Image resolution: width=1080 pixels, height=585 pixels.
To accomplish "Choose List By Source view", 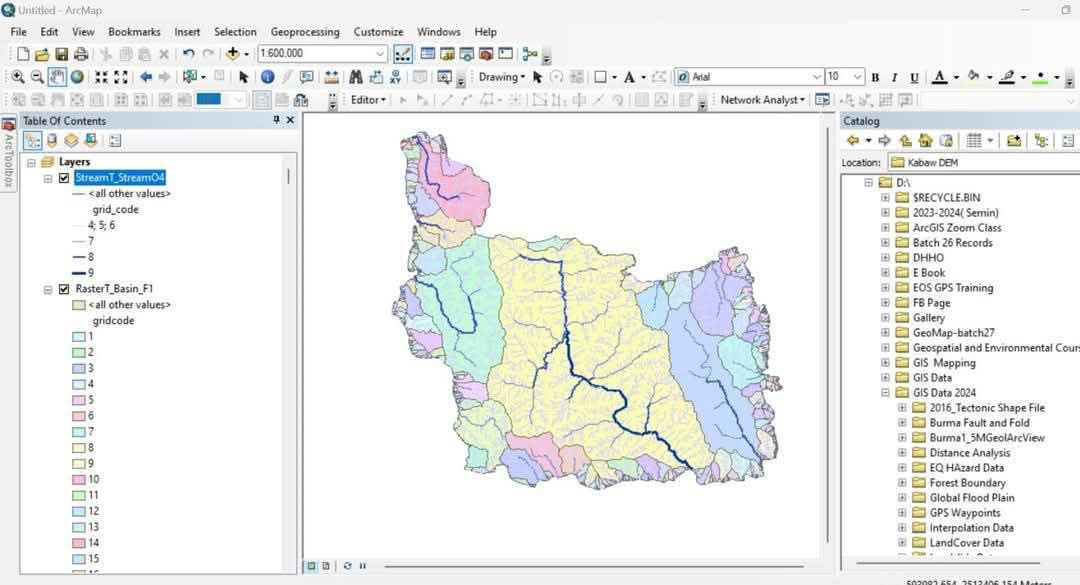I will tap(52, 141).
